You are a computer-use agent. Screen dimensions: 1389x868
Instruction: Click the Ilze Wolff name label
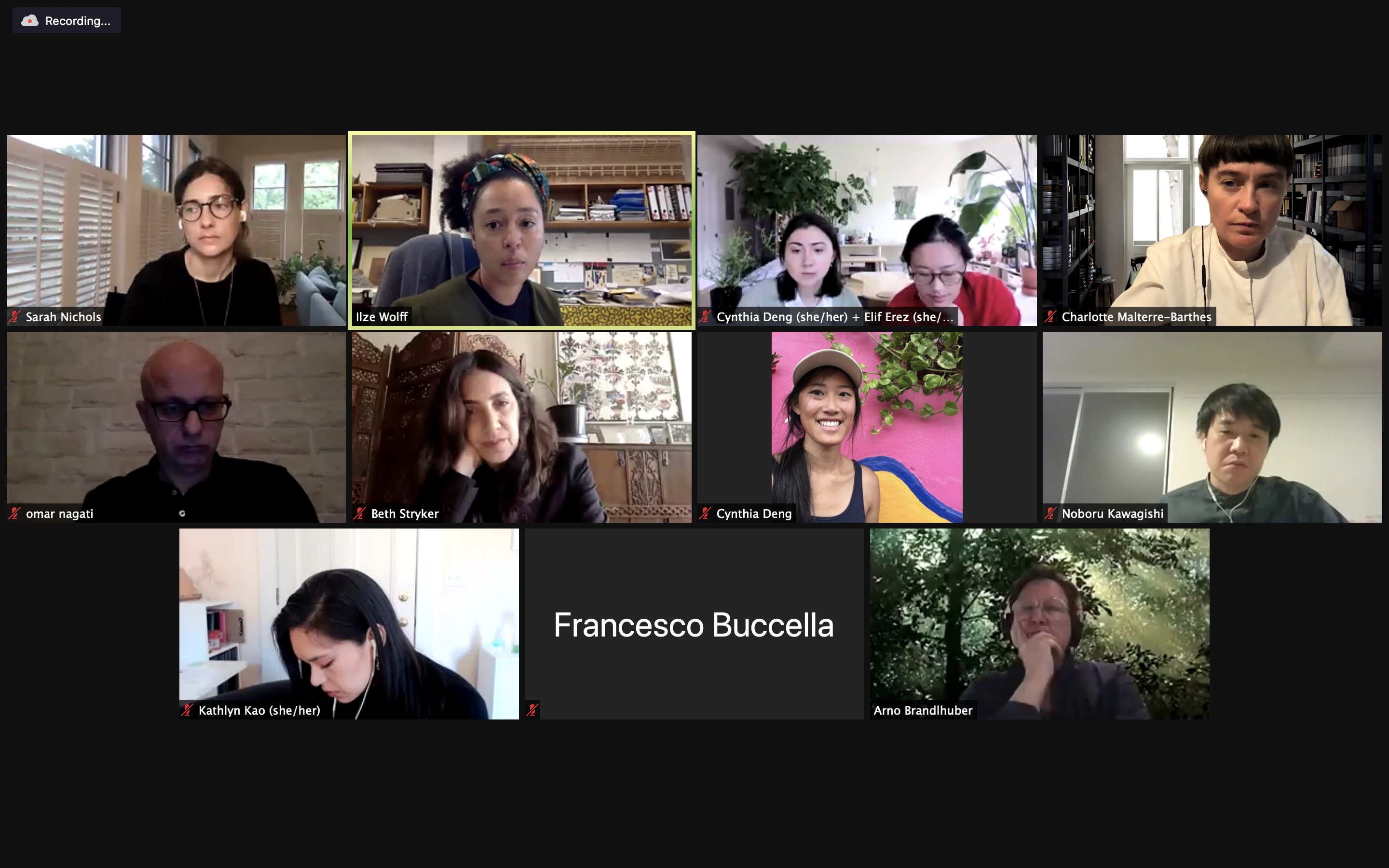(x=381, y=317)
